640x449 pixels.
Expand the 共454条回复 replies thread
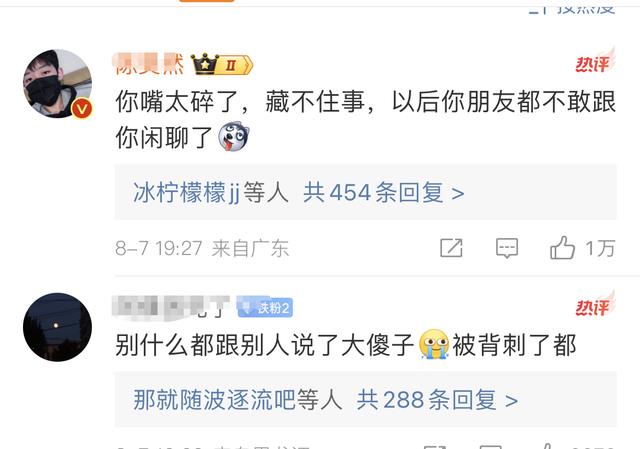pos(383,193)
